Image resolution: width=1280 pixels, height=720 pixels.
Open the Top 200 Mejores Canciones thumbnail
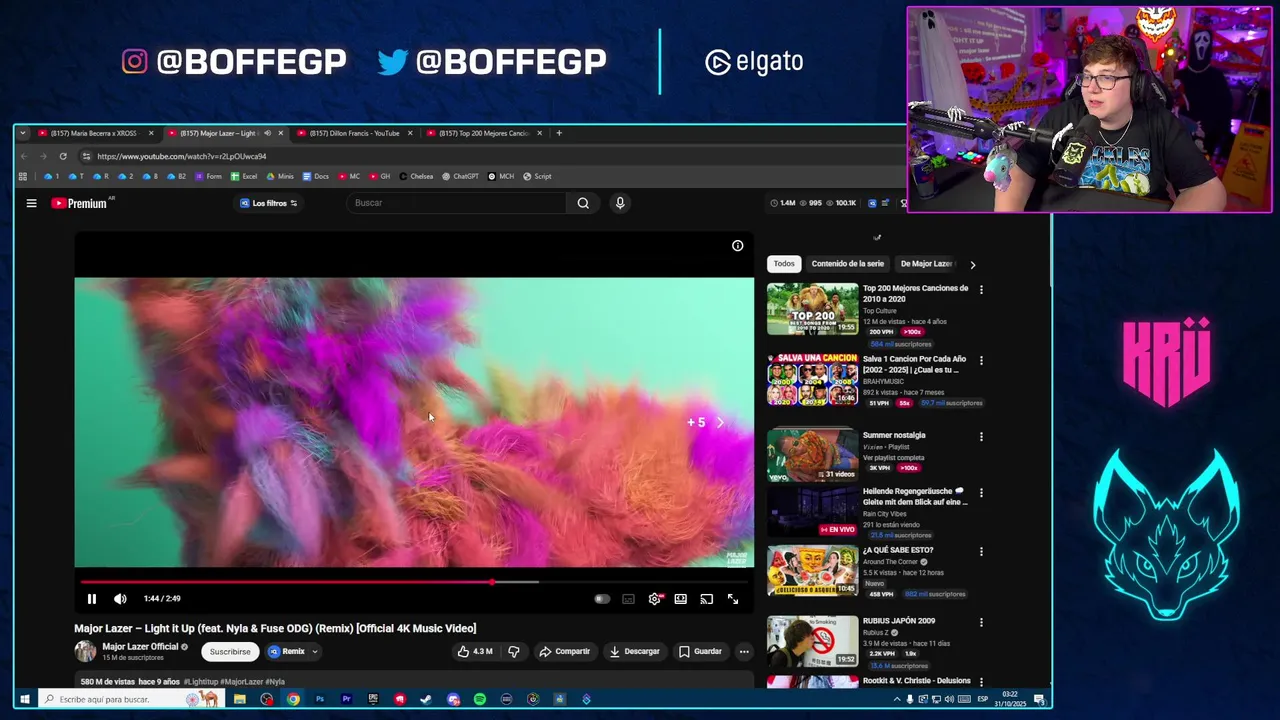coord(812,309)
